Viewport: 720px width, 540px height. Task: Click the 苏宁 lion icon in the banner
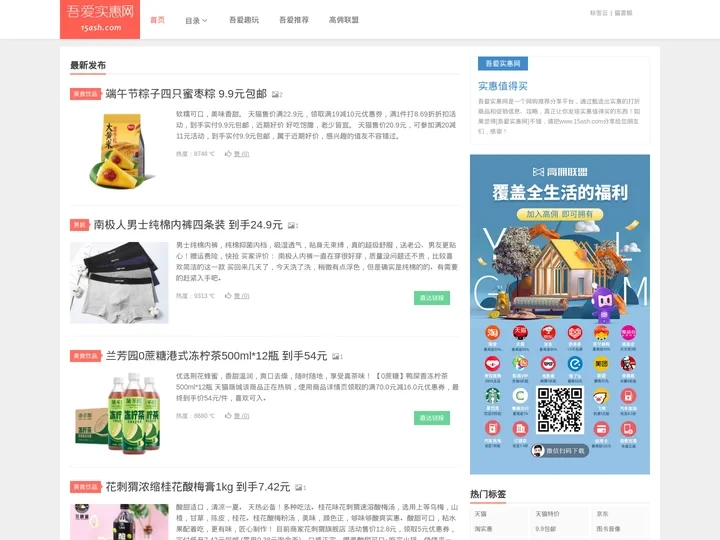tap(601, 332)
